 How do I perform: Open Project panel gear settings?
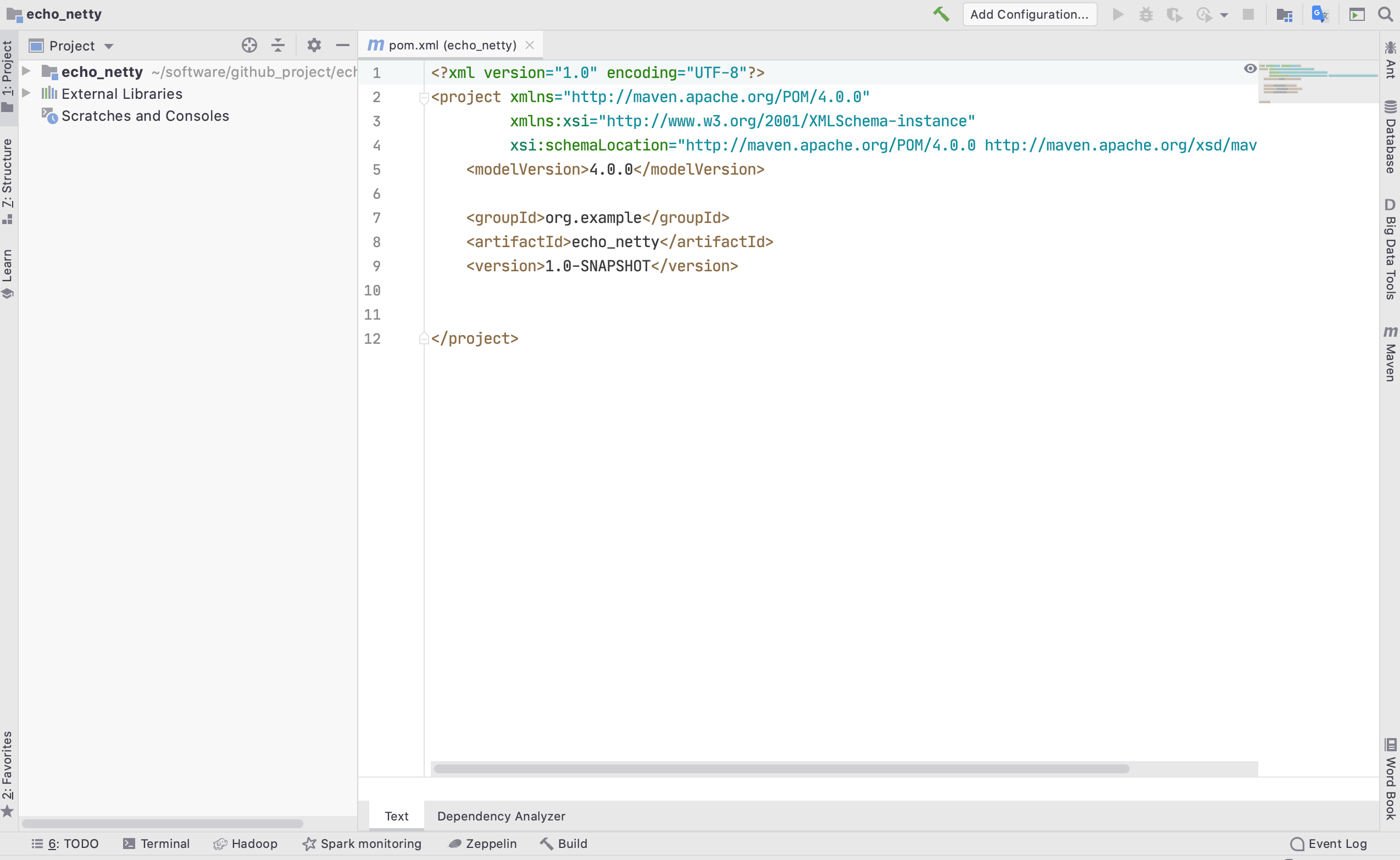(x=314, y=45)
